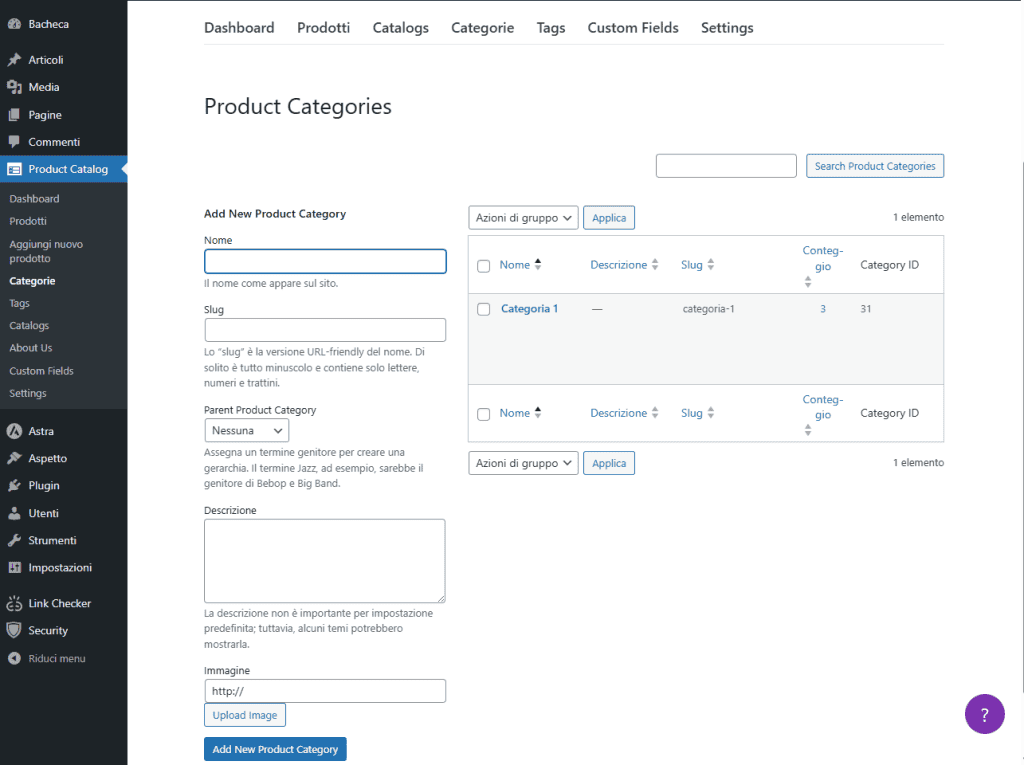This screenshot has width=1024, height=765.
Task: Collapse the sidebar with Riduci menu
Action: (x=14, y=658)
